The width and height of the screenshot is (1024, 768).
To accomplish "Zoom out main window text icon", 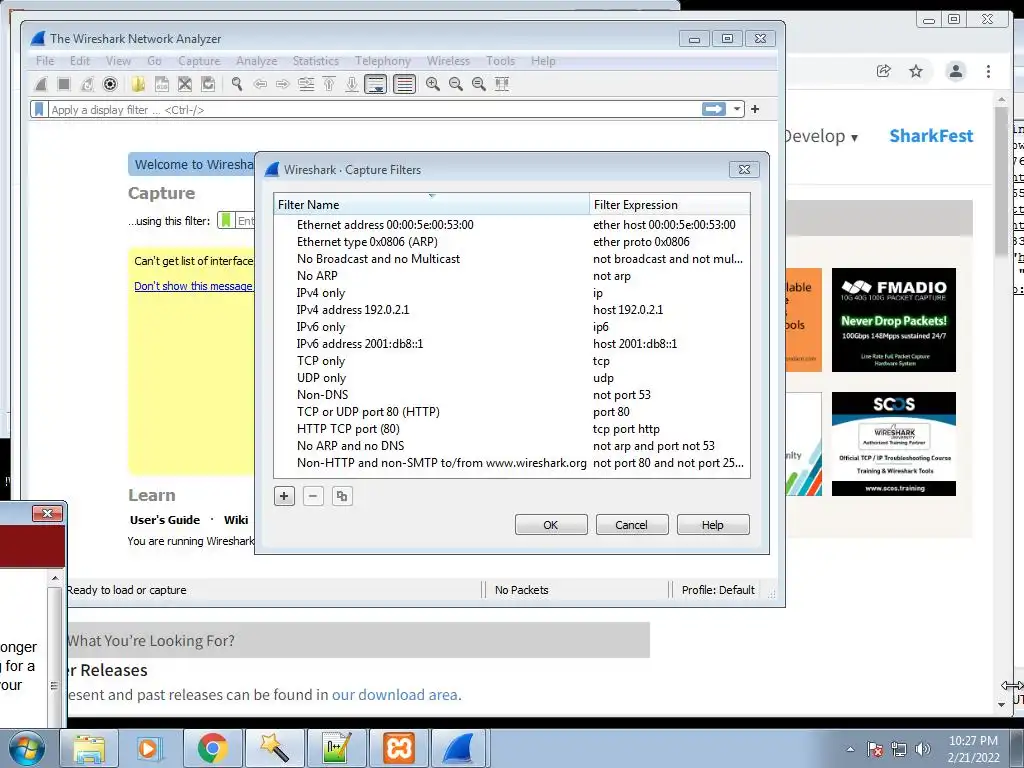I will click(x=456, y=84).
